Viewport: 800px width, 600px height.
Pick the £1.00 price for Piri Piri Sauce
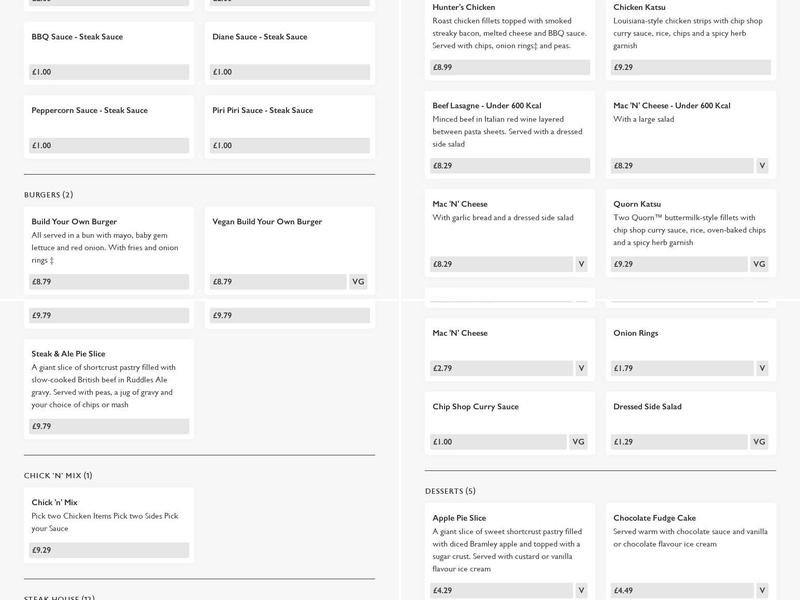290,145
